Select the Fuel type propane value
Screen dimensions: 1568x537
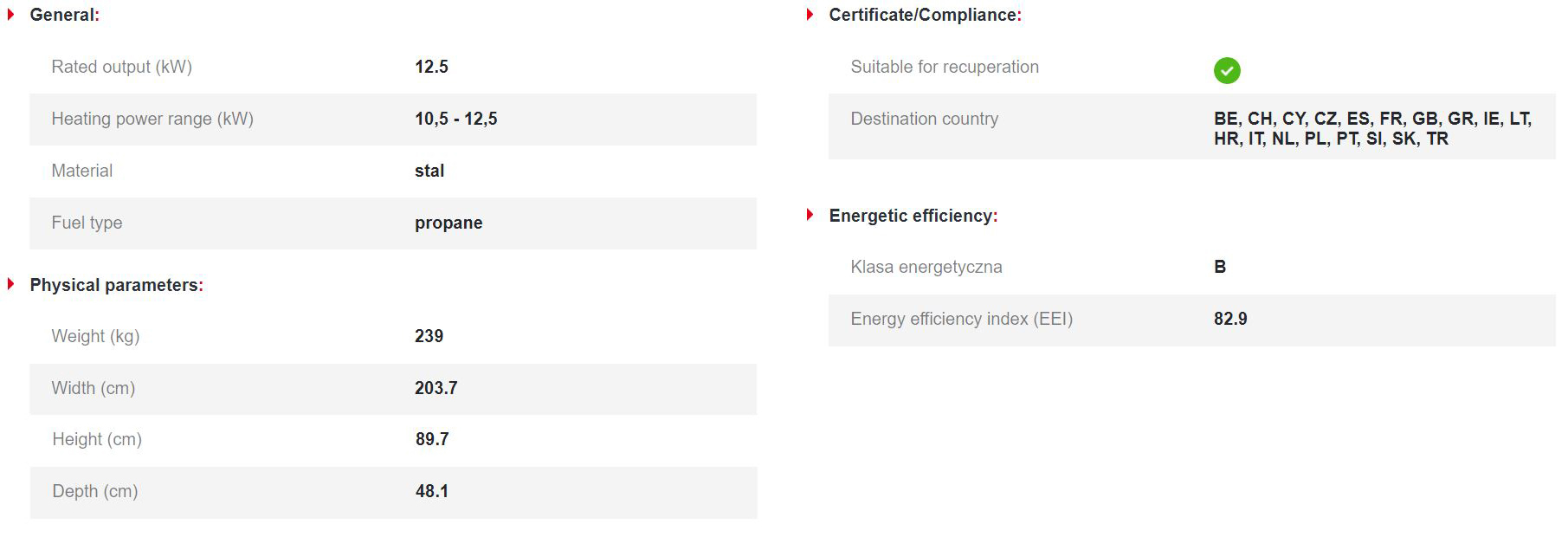pos(448,223)
